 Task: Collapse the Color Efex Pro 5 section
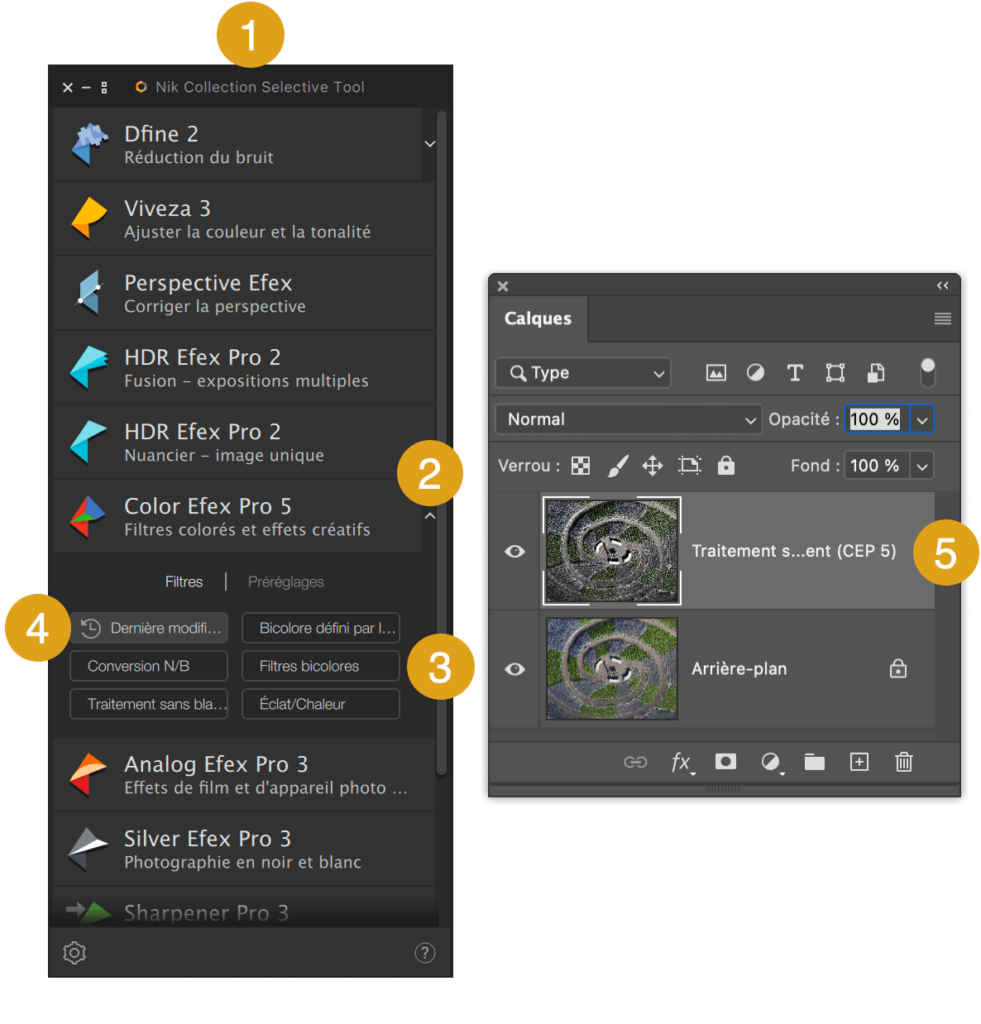[x=430, y=516]
